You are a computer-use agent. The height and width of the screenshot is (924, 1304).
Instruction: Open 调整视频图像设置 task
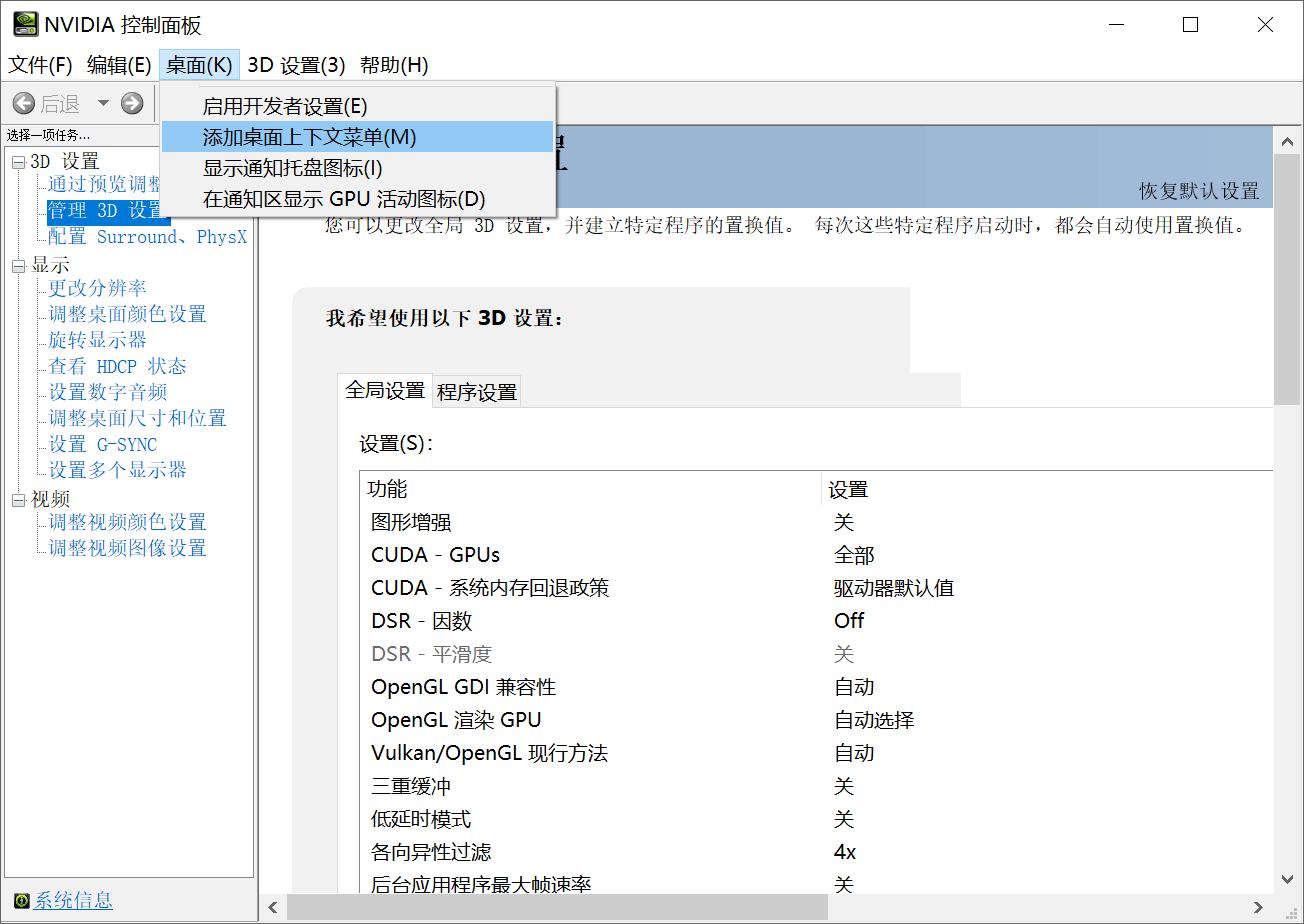(x=128, y=548)
